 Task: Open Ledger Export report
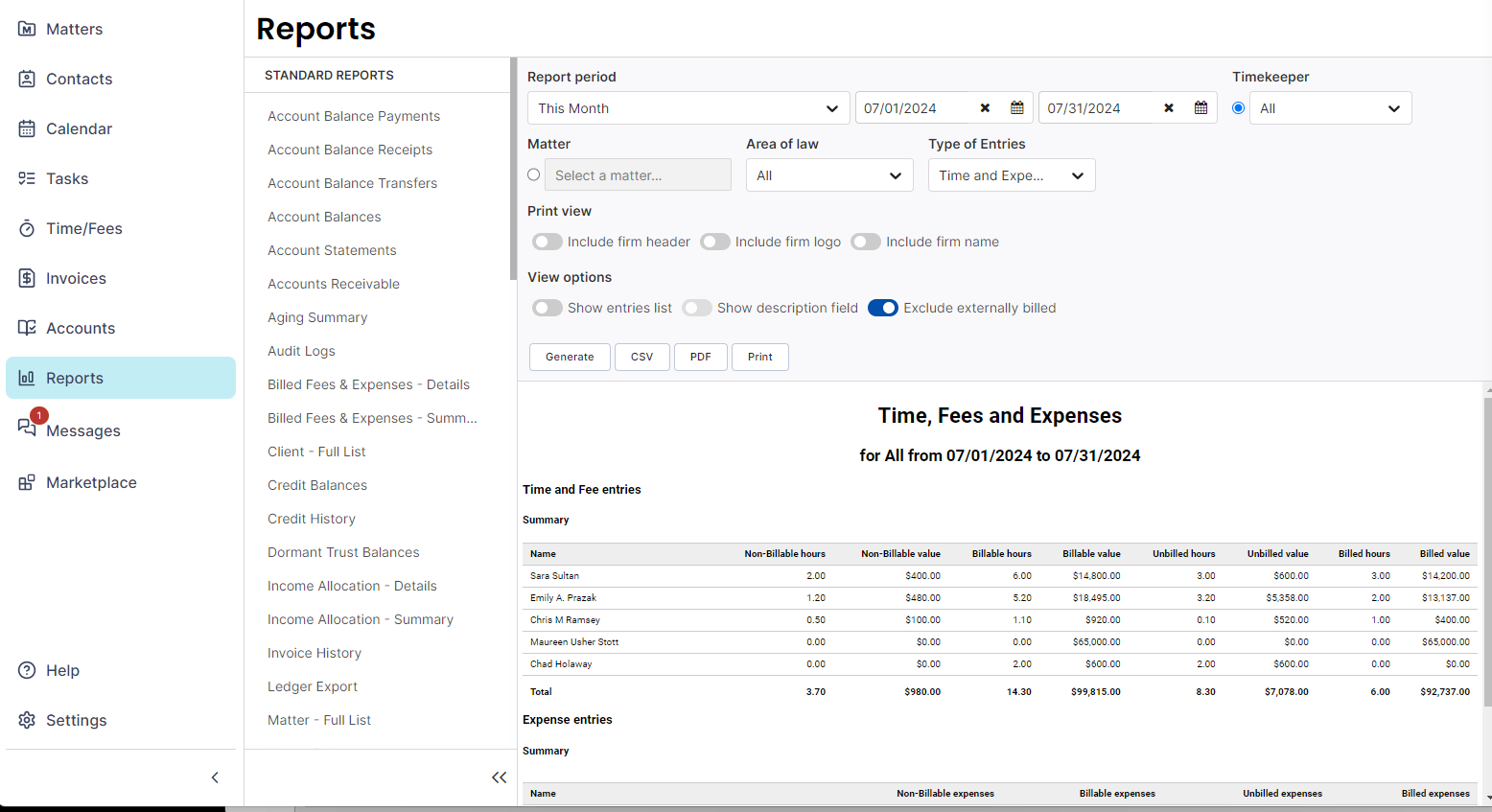(x=313, y=686)
